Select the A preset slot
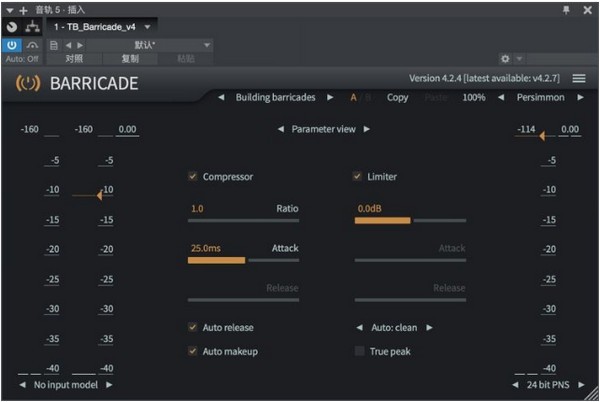600x402 pixels. [x=353, y=98]
